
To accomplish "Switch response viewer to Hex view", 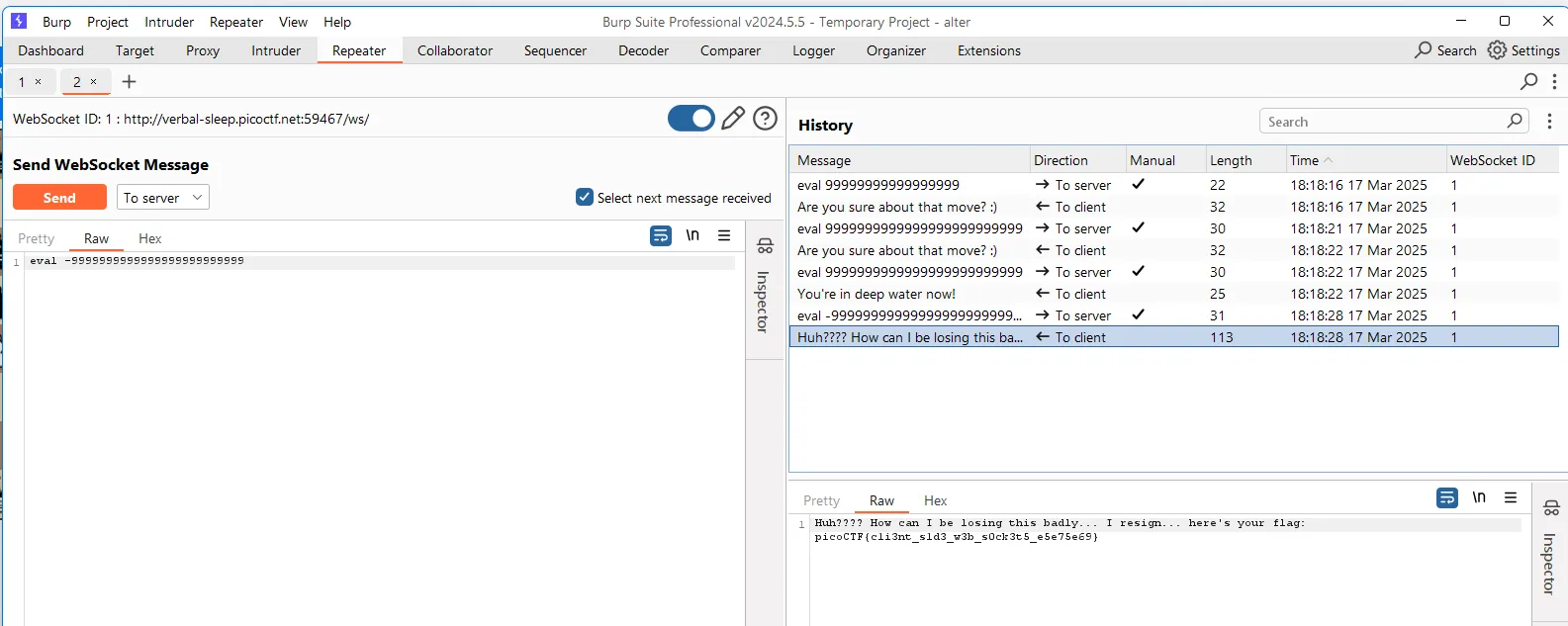I will tap(936, 500).
